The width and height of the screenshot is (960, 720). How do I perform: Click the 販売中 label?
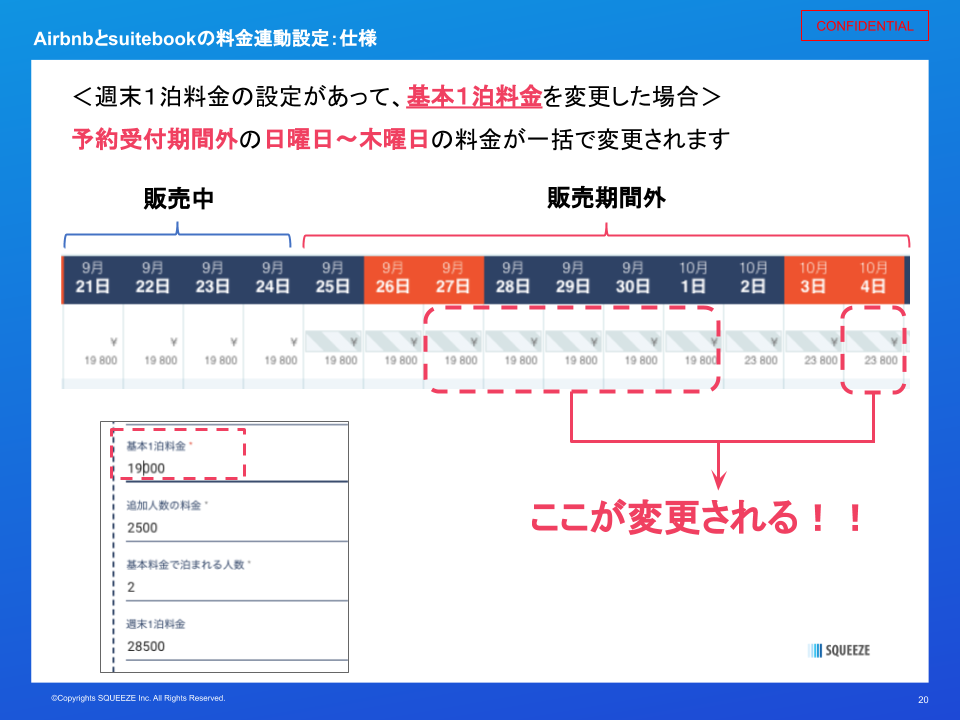point(178,198)
